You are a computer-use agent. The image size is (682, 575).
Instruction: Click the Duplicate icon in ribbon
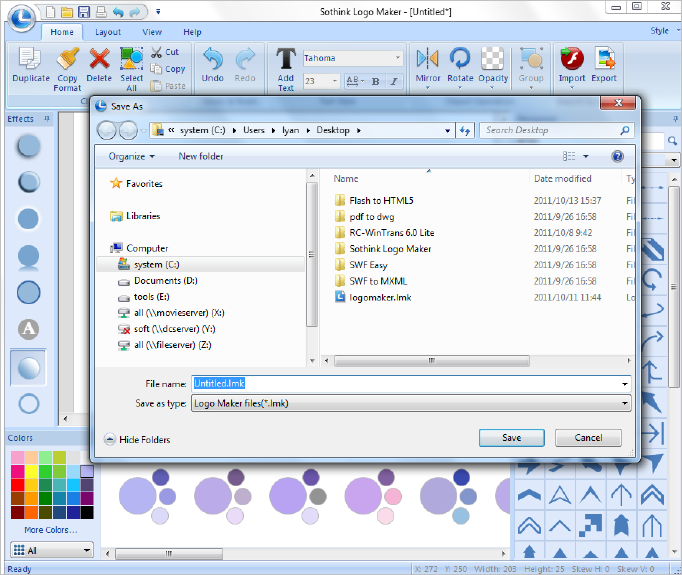click(31, 60)
